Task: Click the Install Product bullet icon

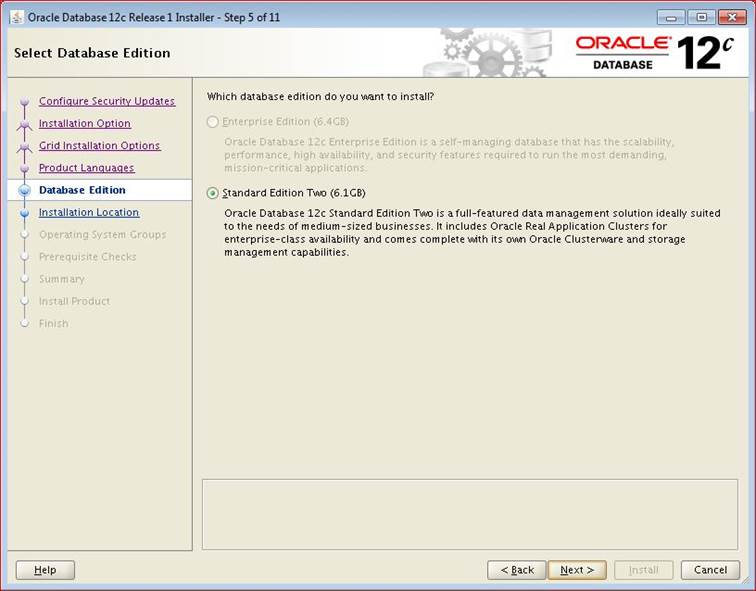Action: click(24, 301)
